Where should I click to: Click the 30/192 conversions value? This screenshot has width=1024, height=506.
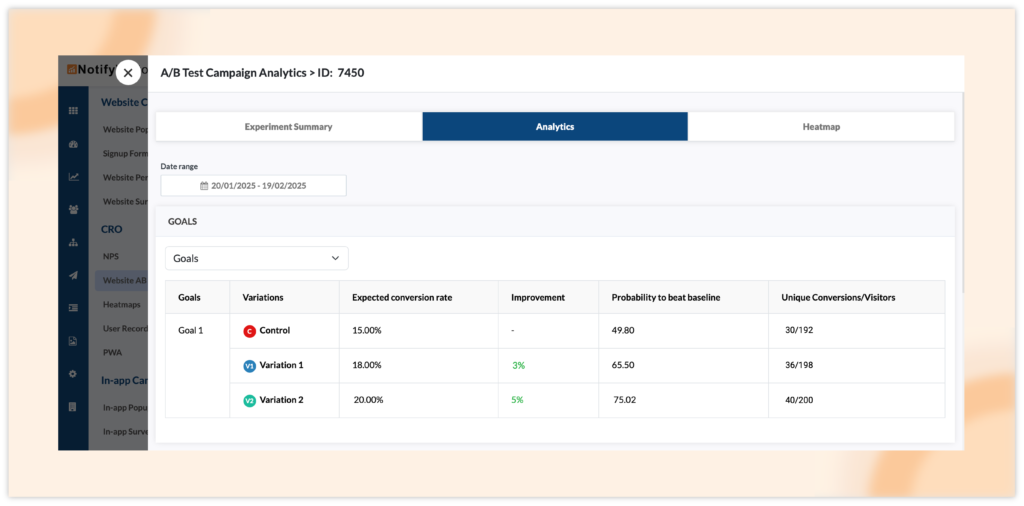tap(799, 330)
